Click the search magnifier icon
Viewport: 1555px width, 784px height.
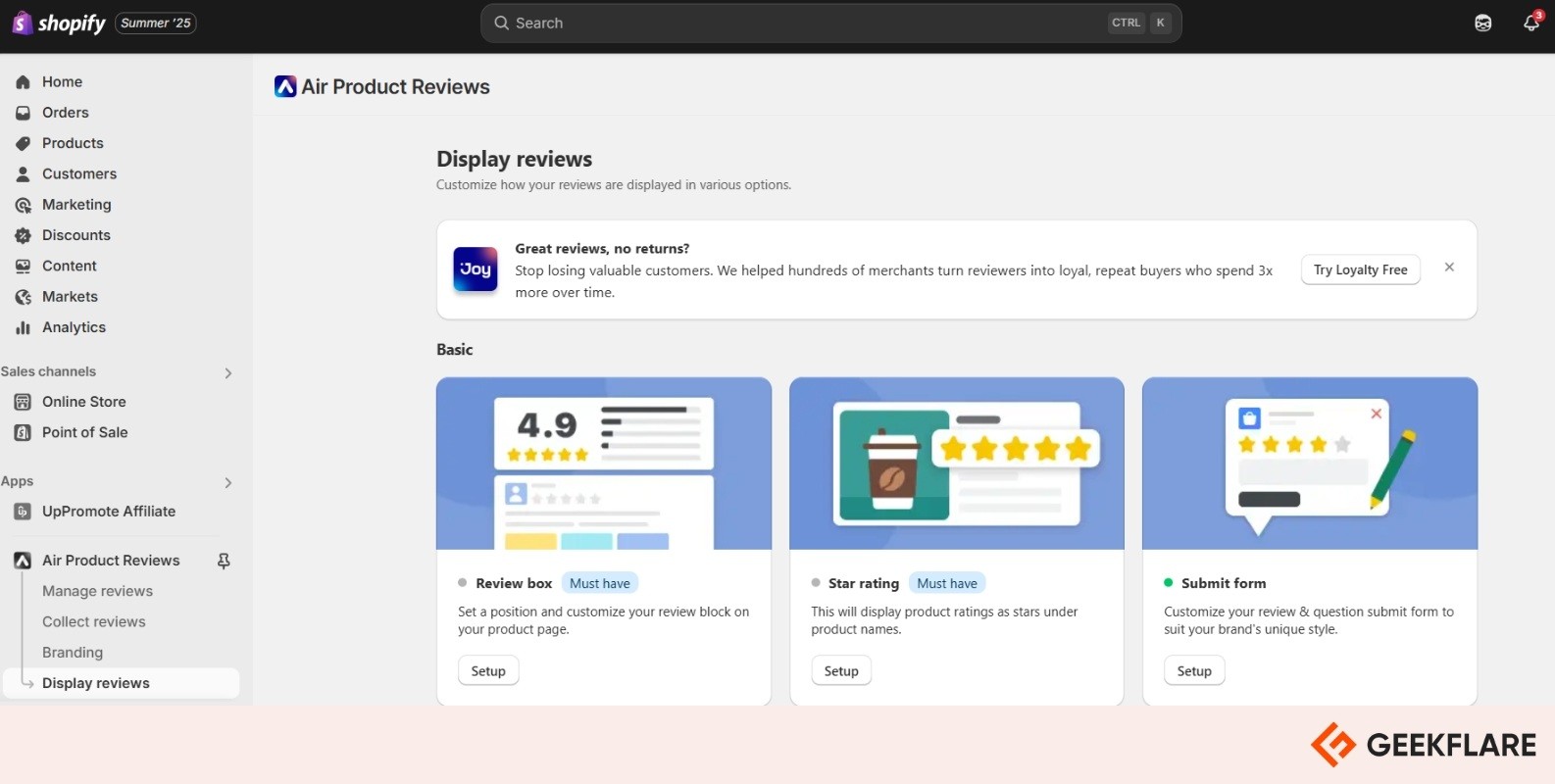[x=501, y=23]
